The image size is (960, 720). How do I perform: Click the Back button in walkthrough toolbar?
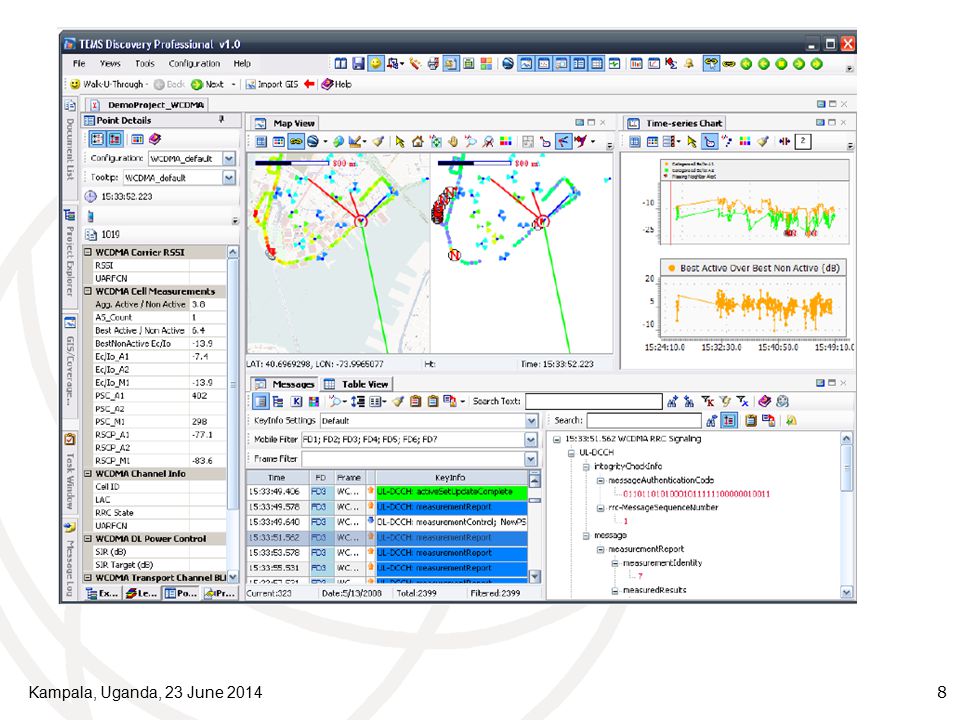click(170, 84)
